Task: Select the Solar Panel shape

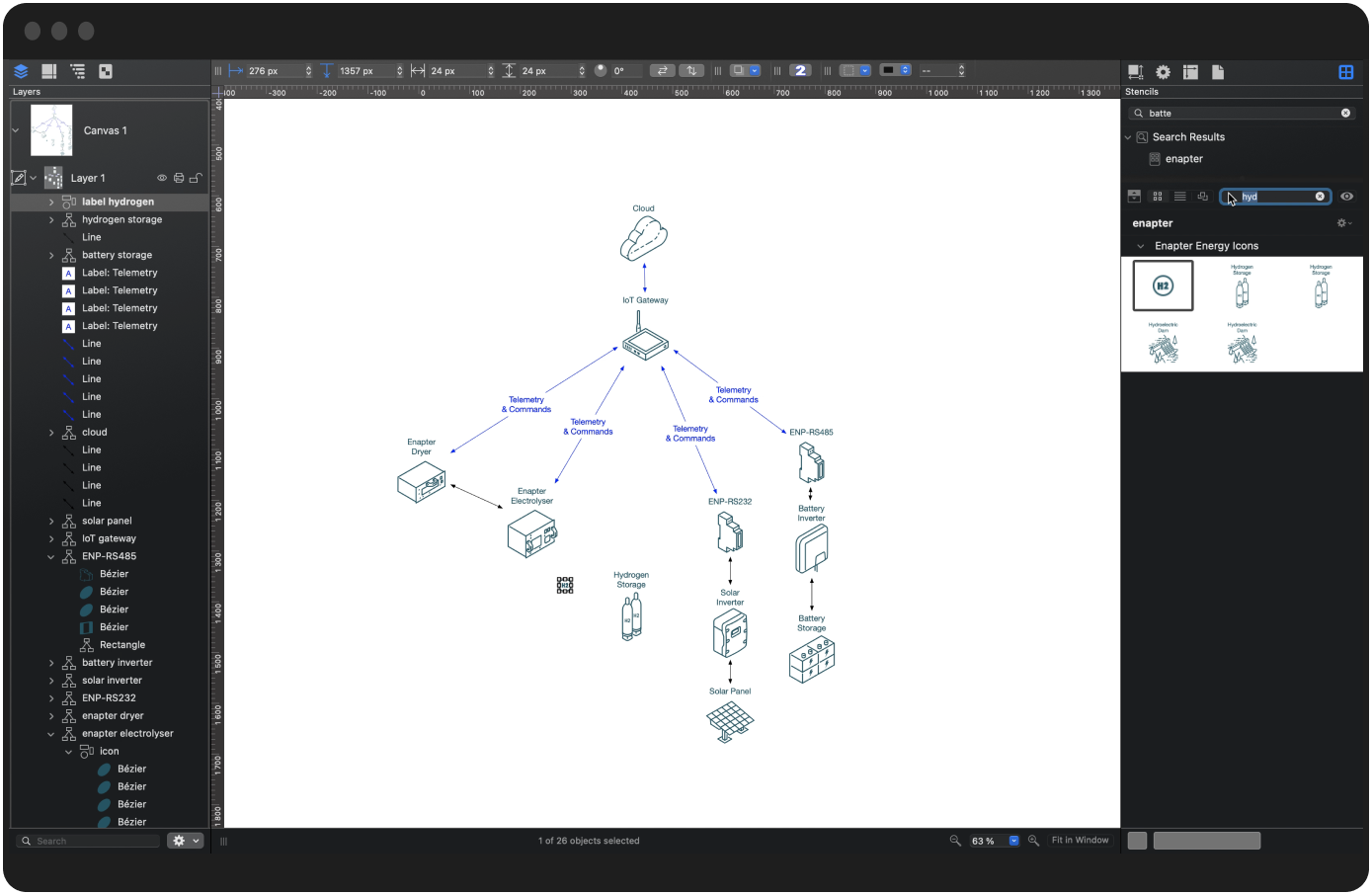Action: [730, 721]
